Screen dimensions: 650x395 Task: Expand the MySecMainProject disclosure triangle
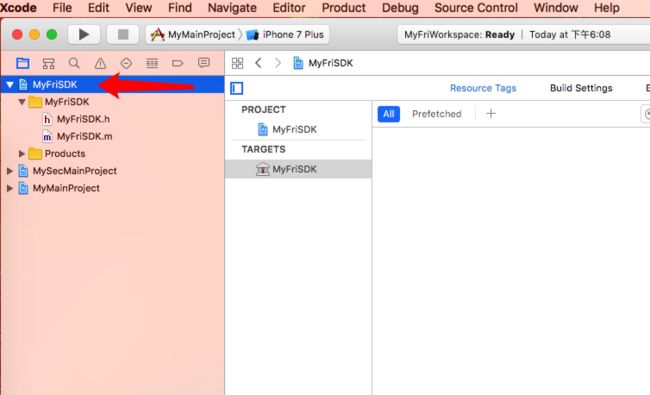coord(10,171)
